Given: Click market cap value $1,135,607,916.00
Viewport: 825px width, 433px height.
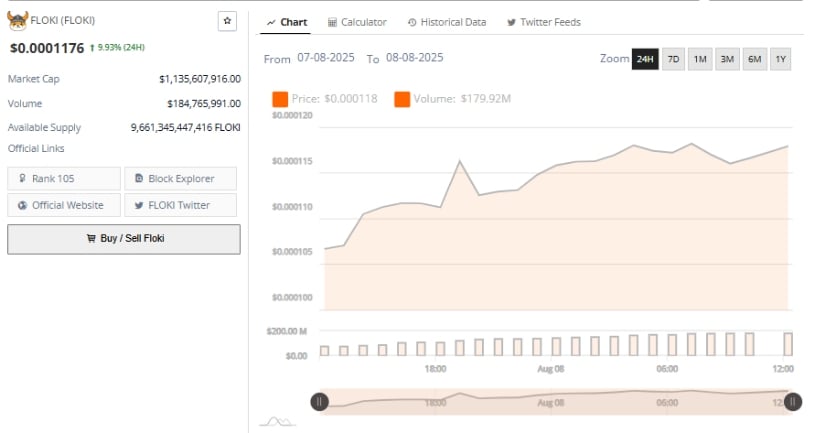Looking at the screenshot, I should [x=200, y=79].
